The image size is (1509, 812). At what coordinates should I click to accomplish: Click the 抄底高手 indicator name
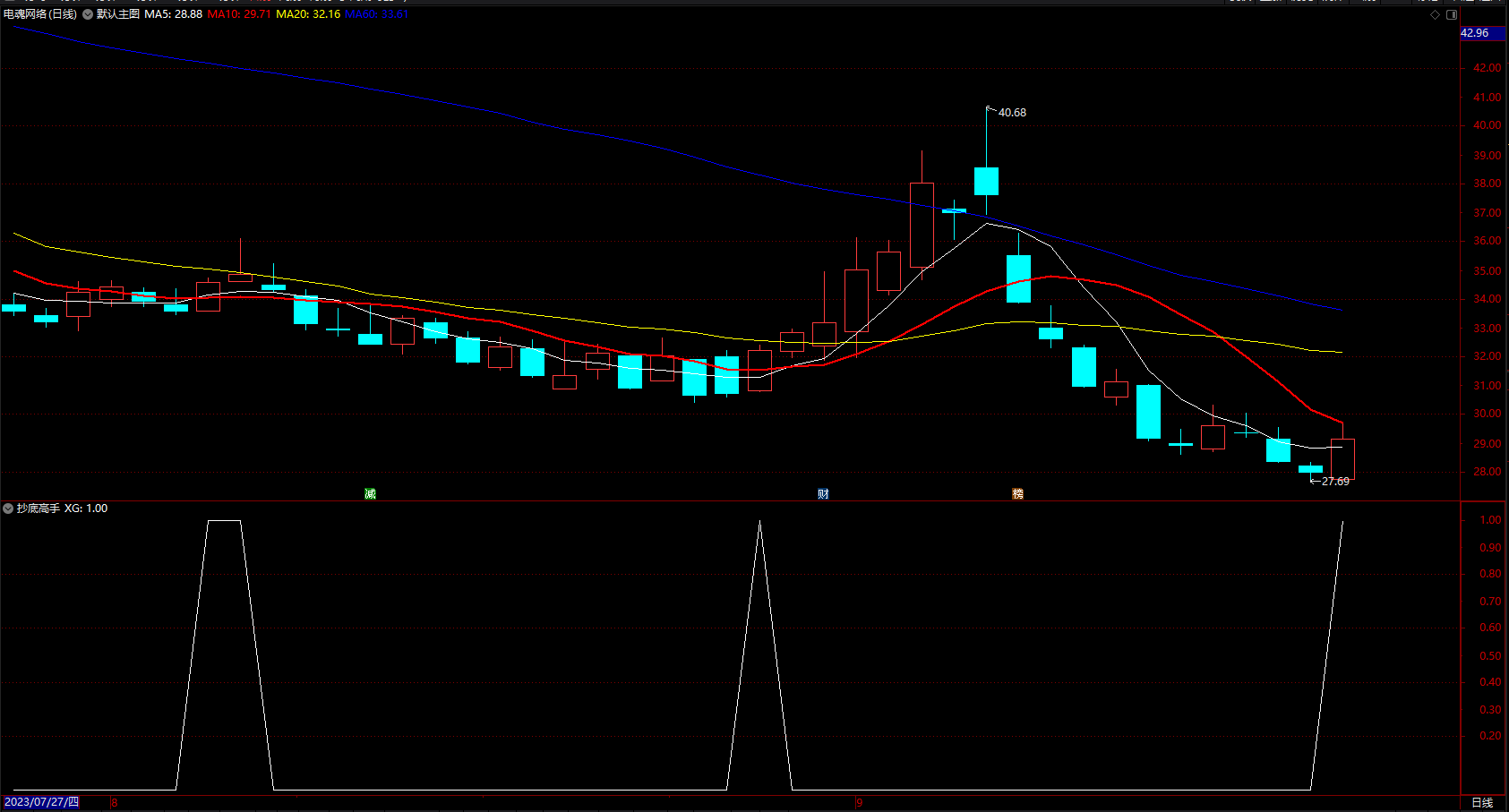pyautogui.click(x=39, y=509)
